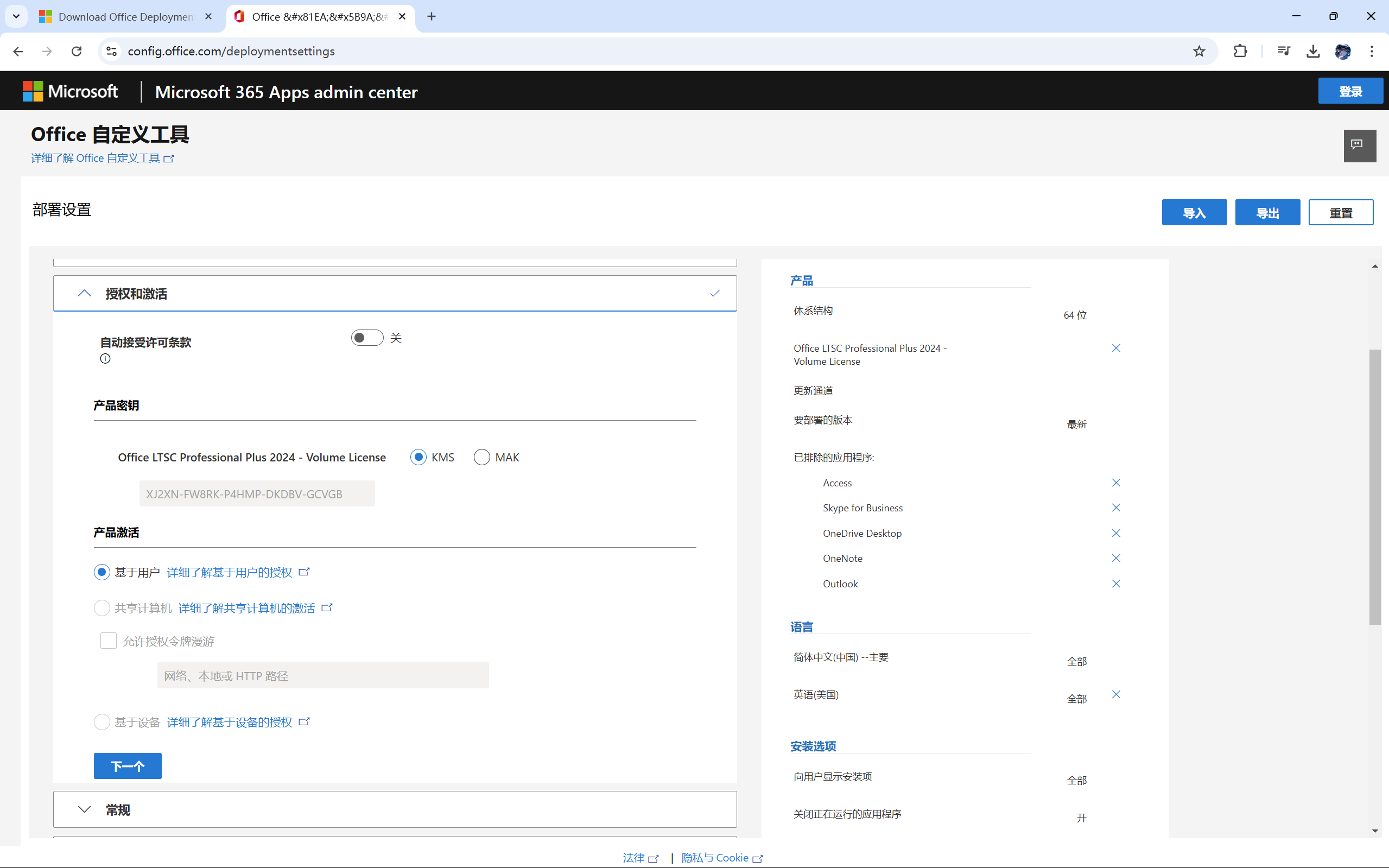Click the 网络、本地或 HTTP 路径 field
The height and width of the screenshot is (868, 1389).
coord(323,676)
